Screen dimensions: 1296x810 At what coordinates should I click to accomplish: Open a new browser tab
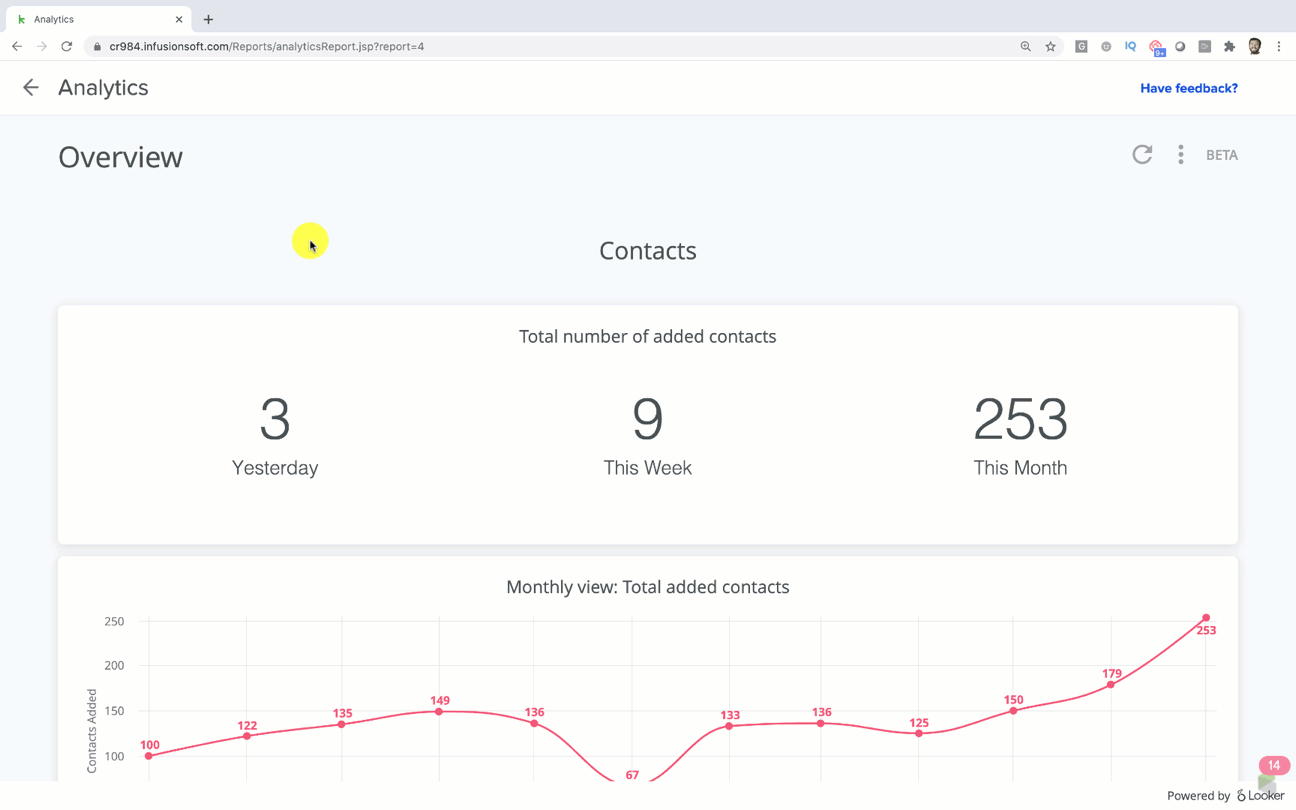(208, 19)
